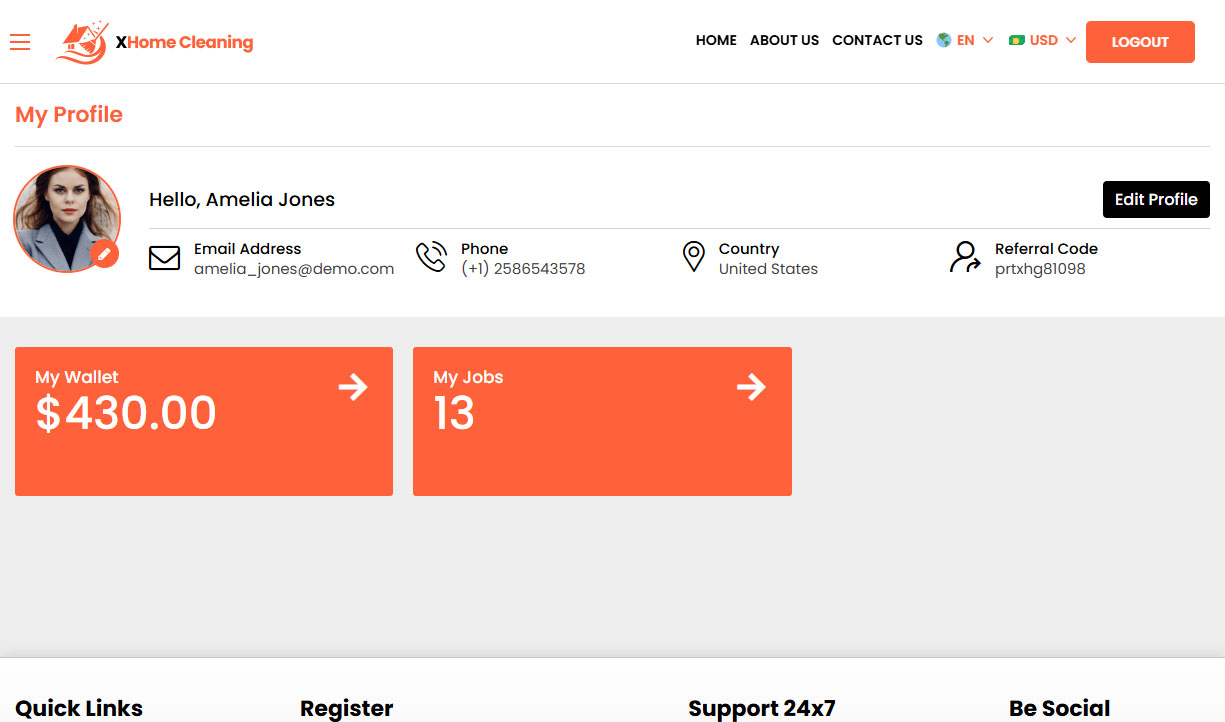This screenshot has height=722, width=1225.
Task: Expand the language chevron arrow
Action: tap(988, 41)
